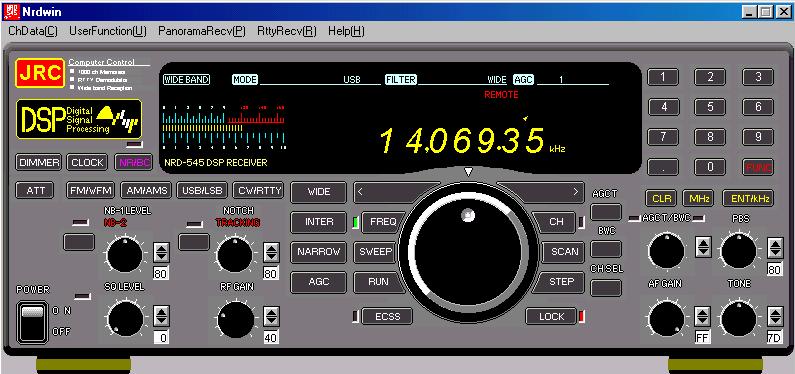Click the ENT/kHz entry key
Screen dimensions: 795x374
[x=748, y=199]
